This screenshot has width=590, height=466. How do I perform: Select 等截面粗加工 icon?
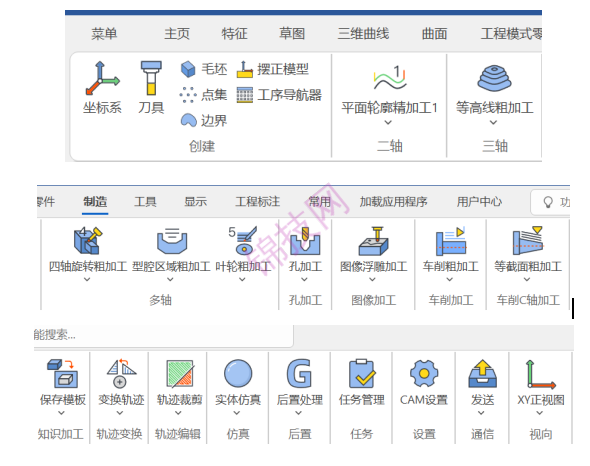point(528,241)
